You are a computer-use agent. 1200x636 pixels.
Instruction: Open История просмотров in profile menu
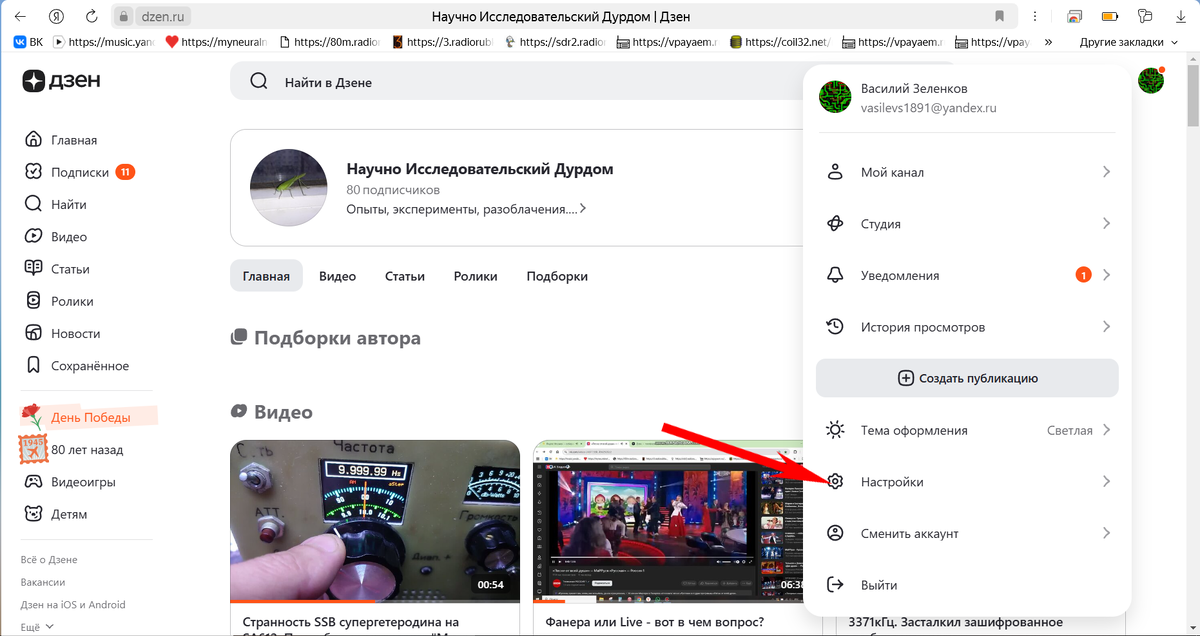pyautogui.click(x=967, y=327)
